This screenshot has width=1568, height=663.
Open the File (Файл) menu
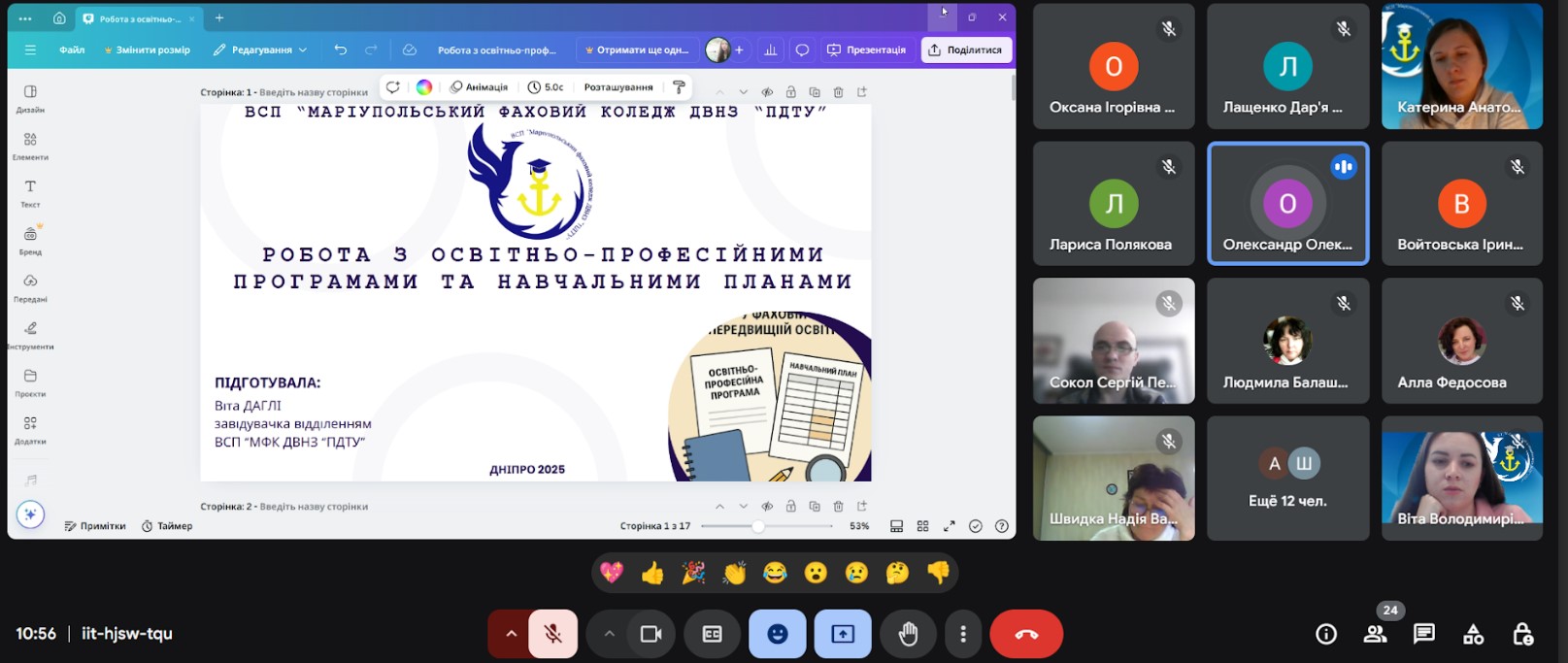72,50
